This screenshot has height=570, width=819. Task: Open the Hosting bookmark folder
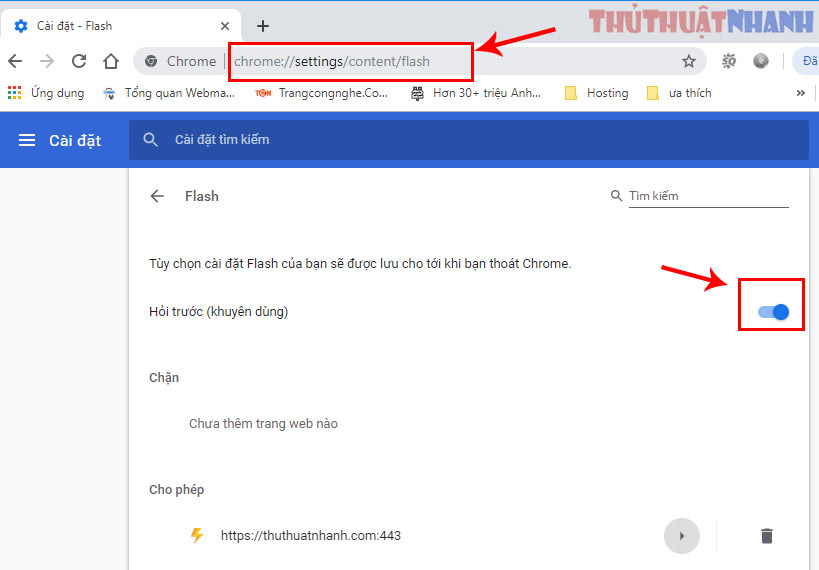[596, 93]
